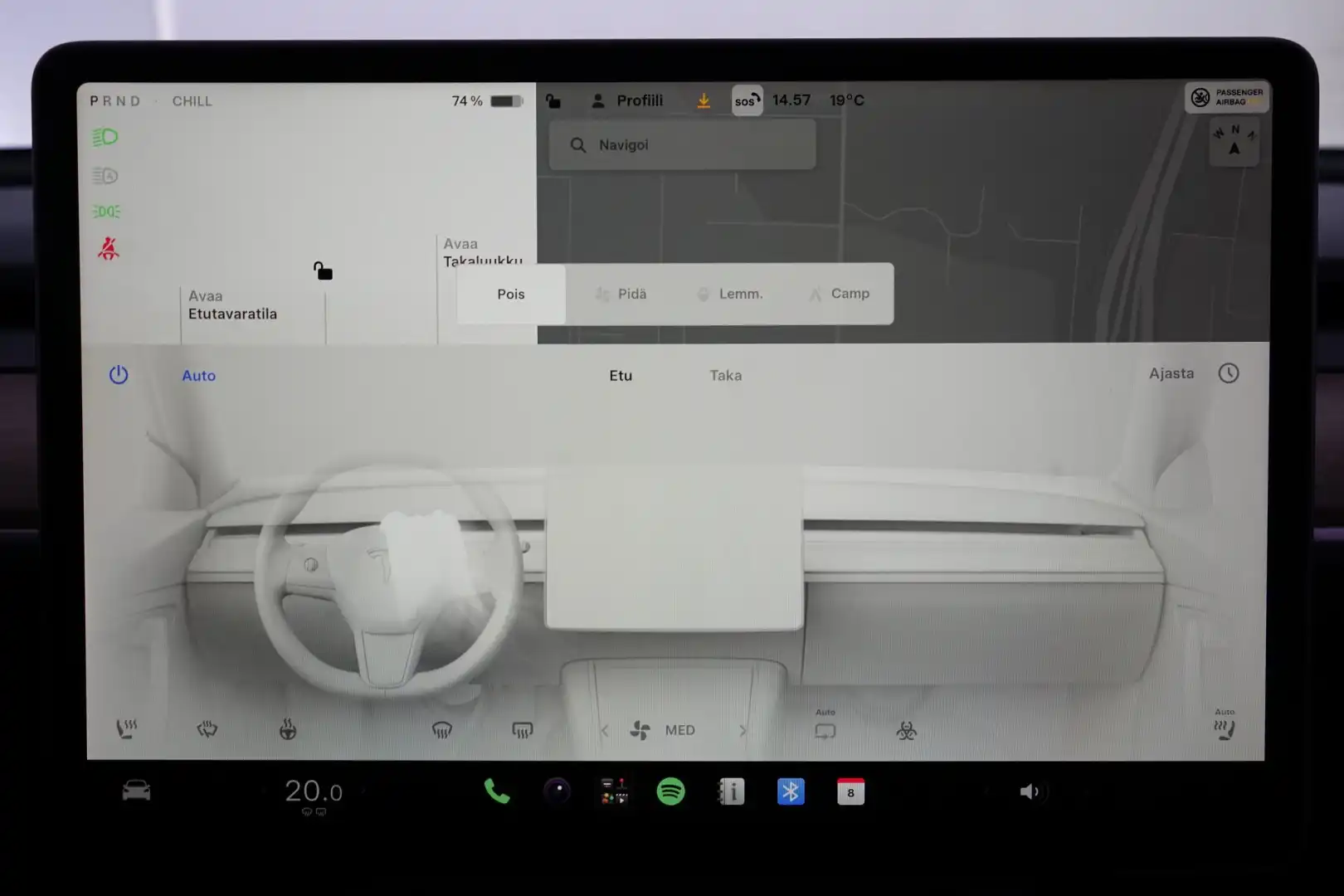Launch Spotify
The height and width of the screenshot is (896, 1344).
[671, 791]
